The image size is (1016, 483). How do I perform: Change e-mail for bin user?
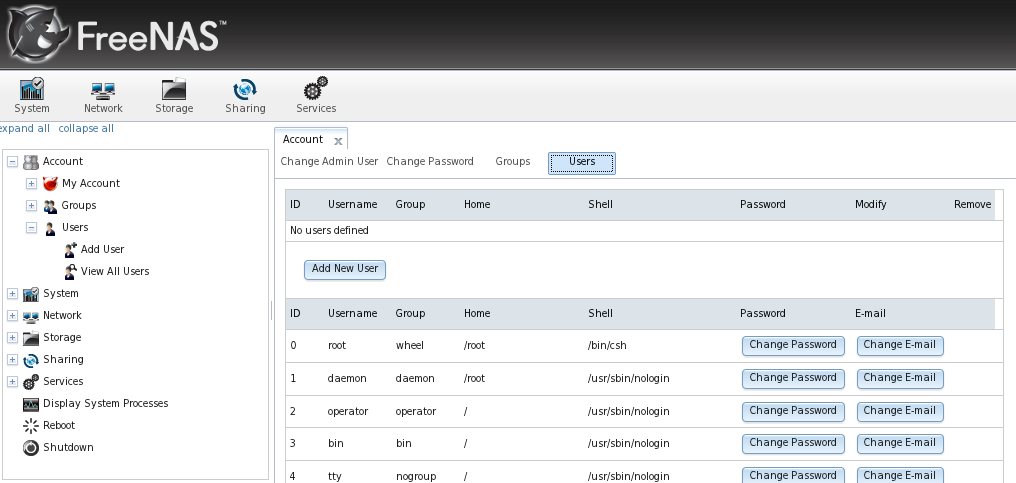[900, 443]
